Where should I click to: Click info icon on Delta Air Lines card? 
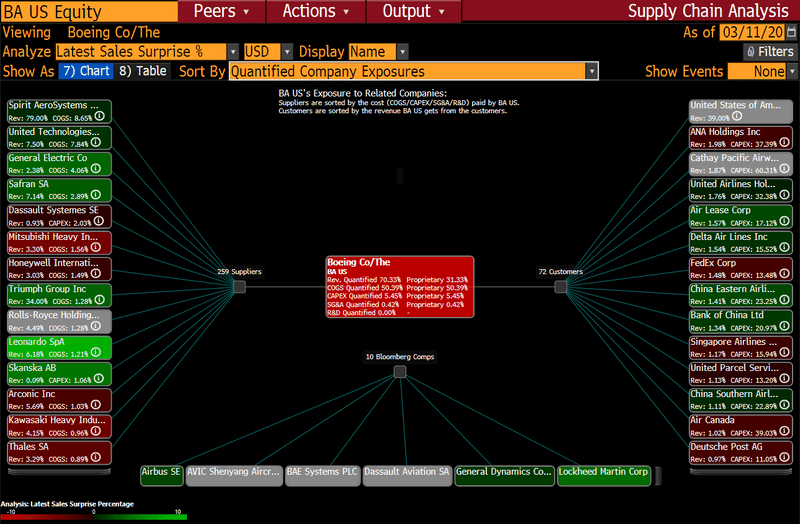pyautogui.click(x=785, y=247)
